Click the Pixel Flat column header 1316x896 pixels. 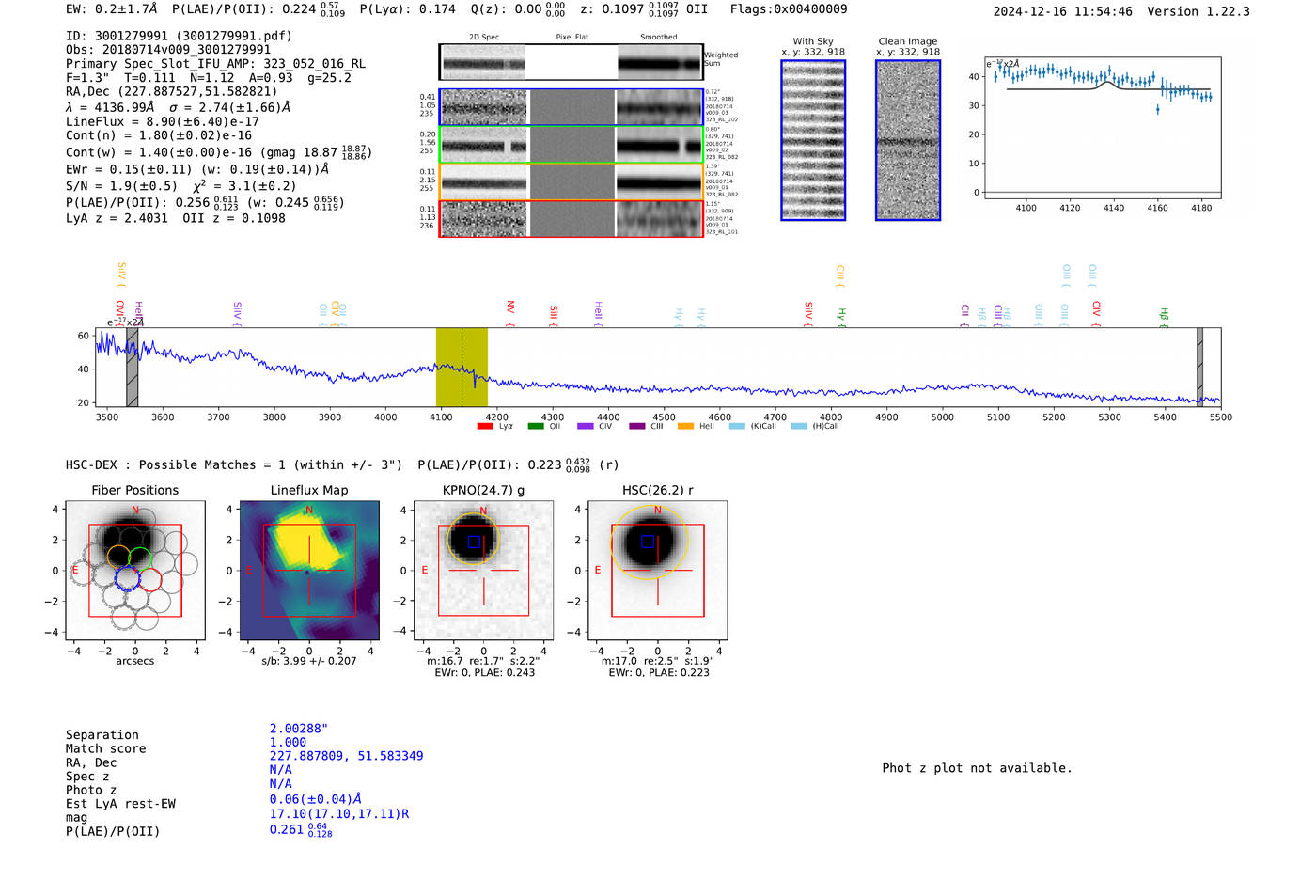[572, 38]
